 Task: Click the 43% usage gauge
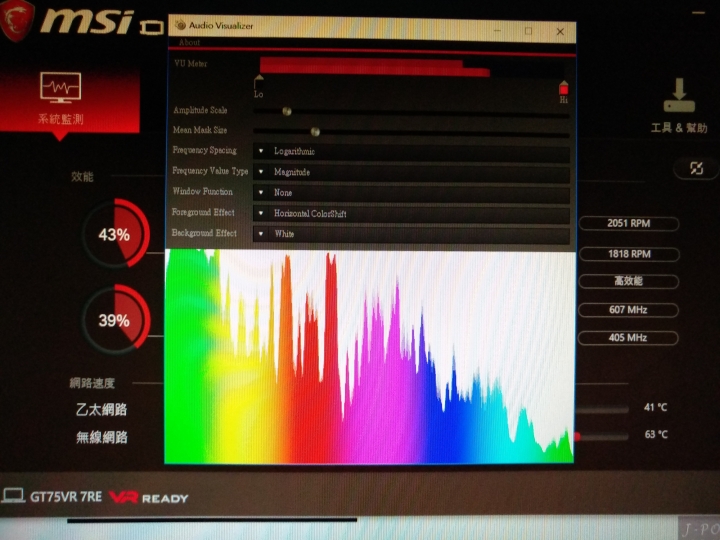pyautogui.click(x=115, y=233)
